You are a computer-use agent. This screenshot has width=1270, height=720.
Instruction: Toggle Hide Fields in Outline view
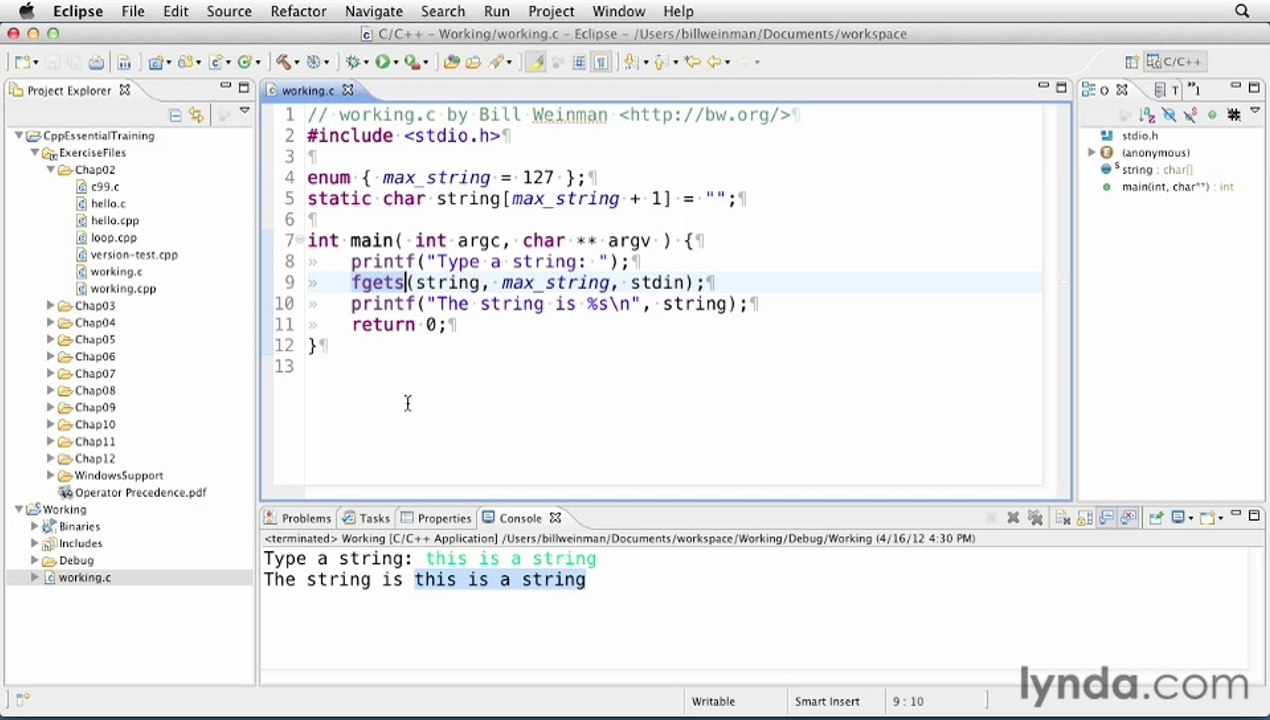[x=1169, y=115]
